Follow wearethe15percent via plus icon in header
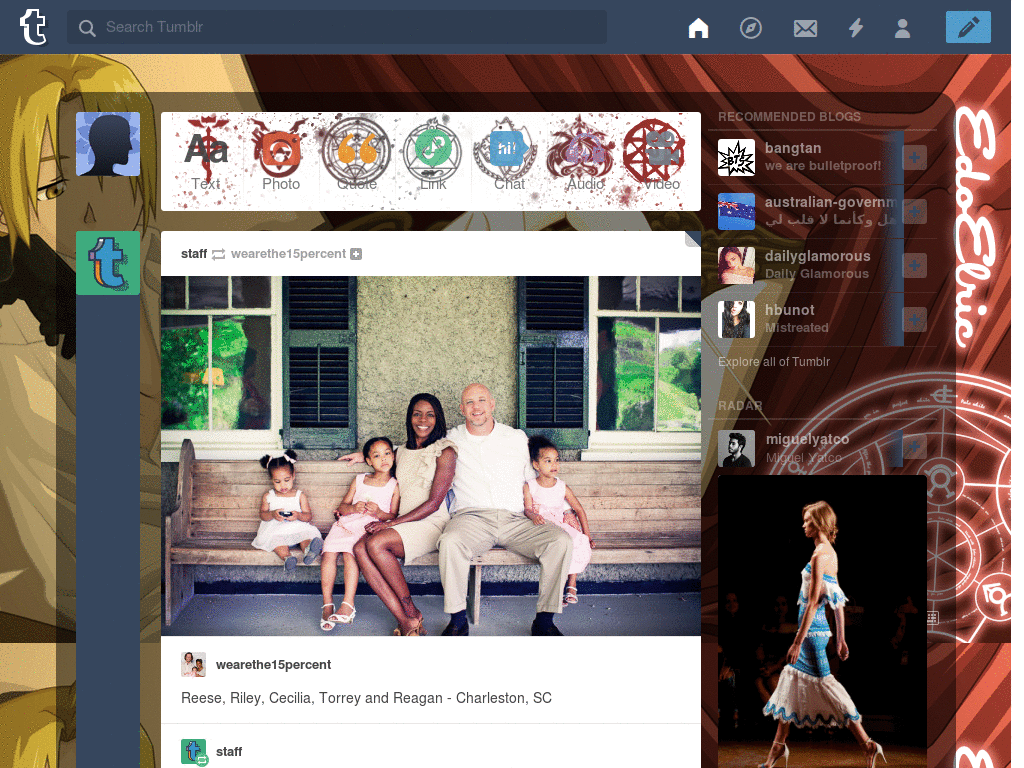Viewport: 1024px width, 768px height. 356,254
